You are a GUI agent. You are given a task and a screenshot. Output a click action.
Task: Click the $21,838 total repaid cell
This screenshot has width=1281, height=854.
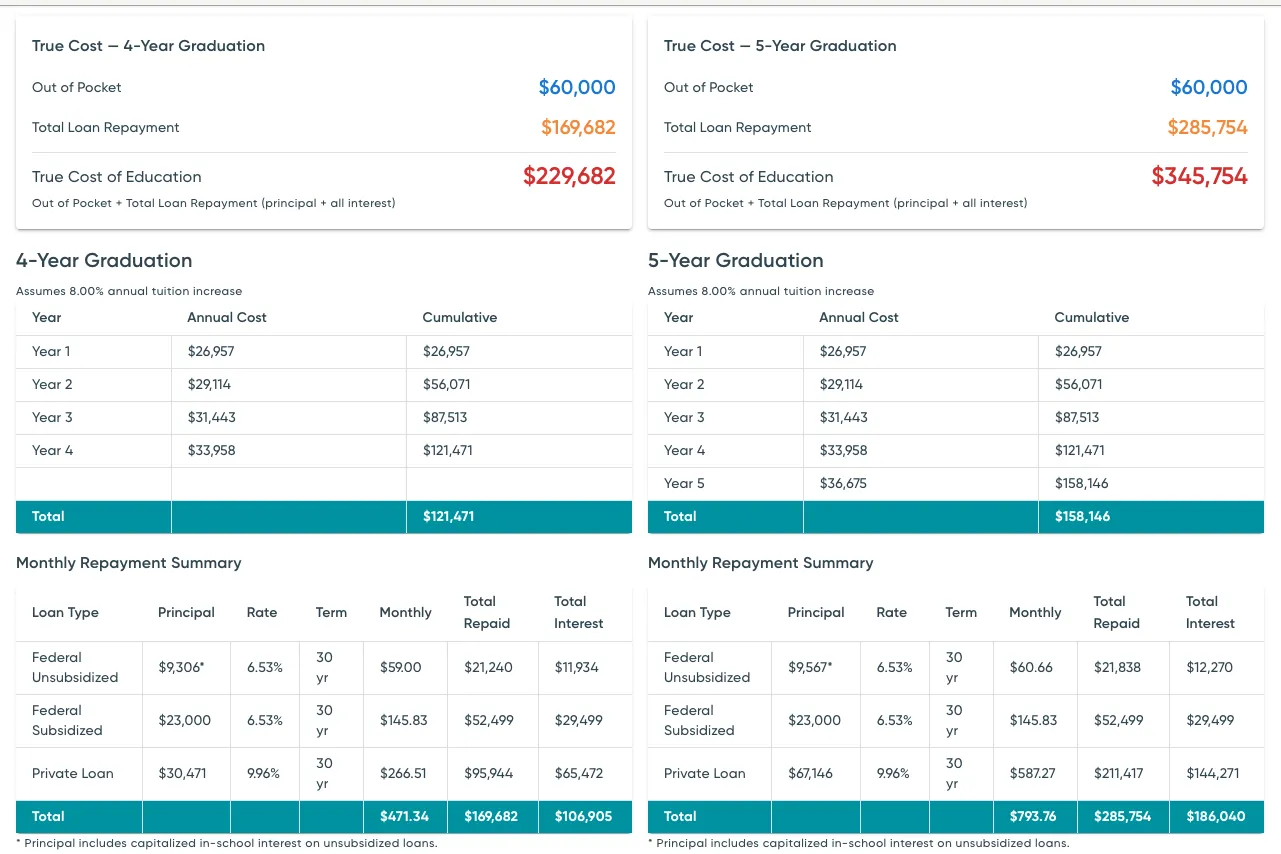(x=1117, y=668)
